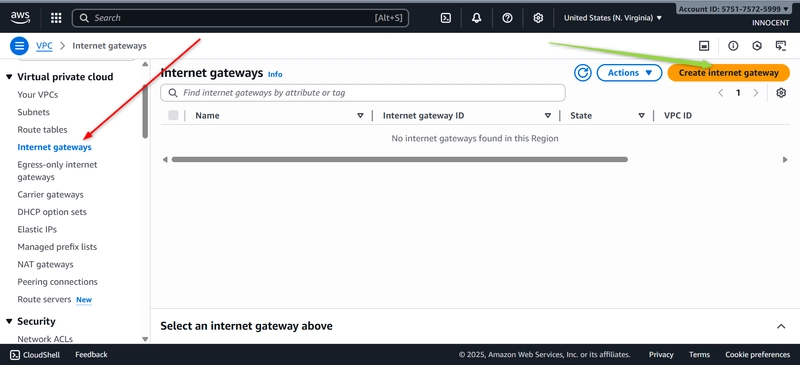Go to next page arrow
The image size is (800, 365).
[x=756, y=93]
